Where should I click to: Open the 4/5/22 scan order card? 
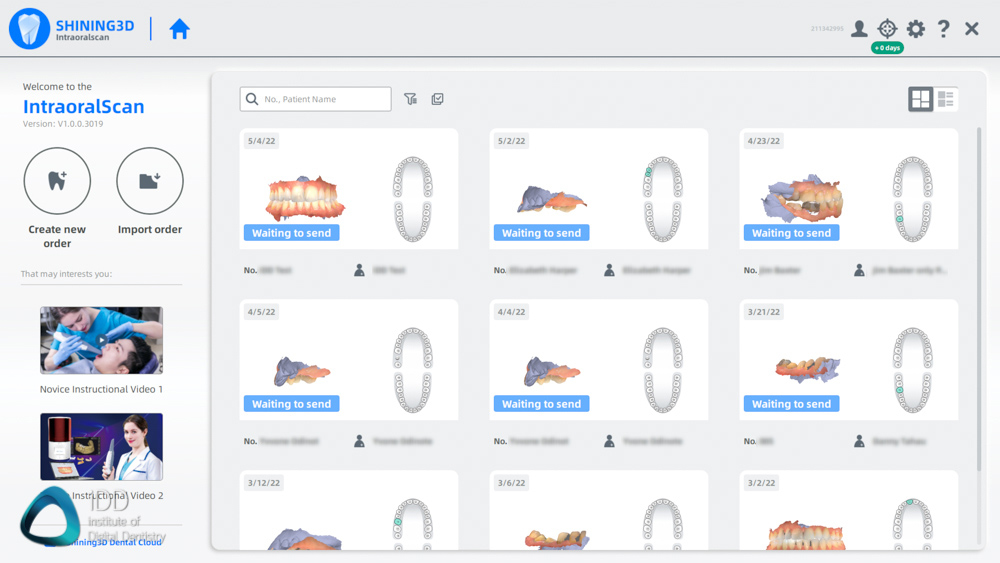point(349,359)
